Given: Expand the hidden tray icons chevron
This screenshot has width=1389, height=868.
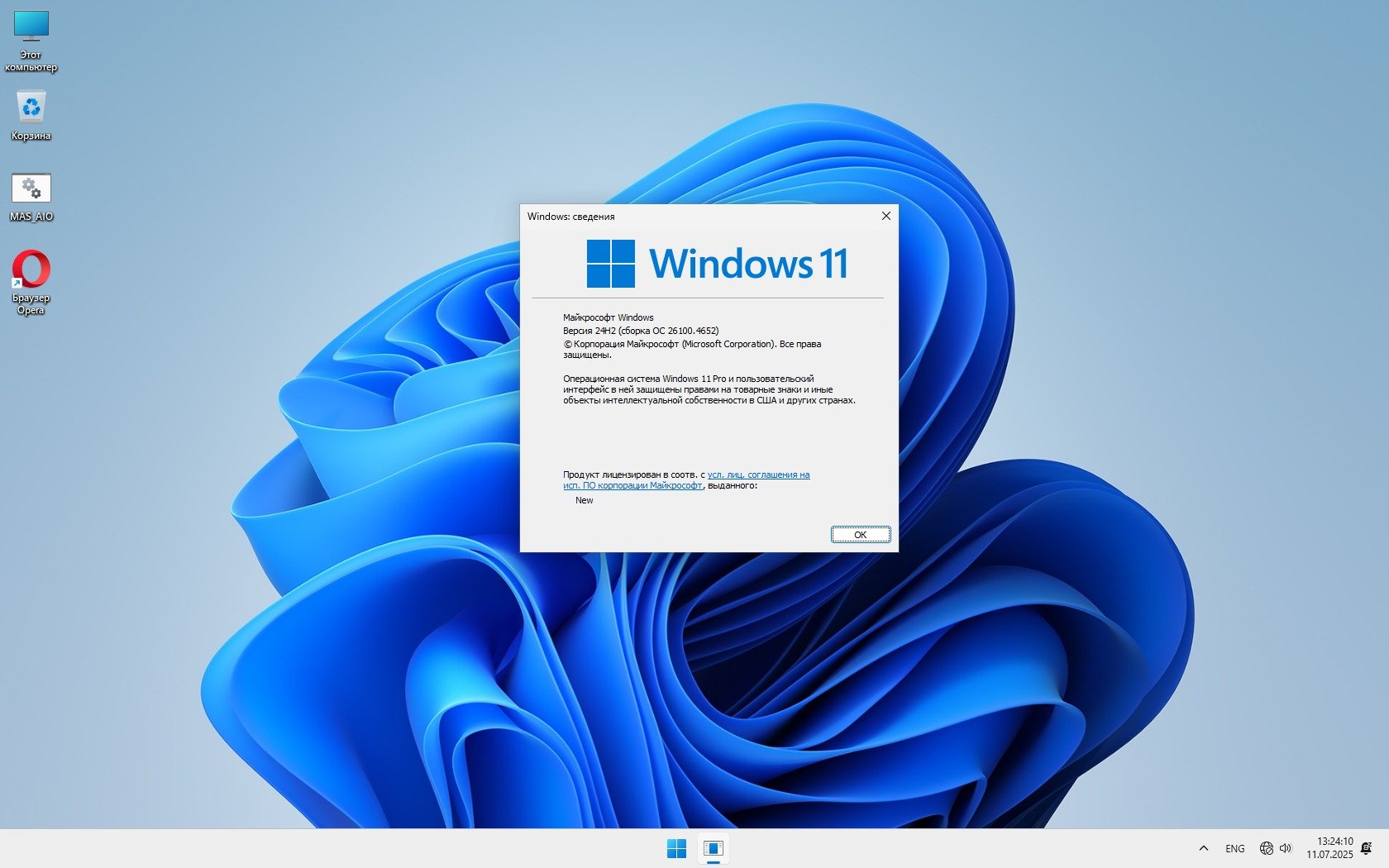Looking at the screenshot, I should [x=1204, y=848].
